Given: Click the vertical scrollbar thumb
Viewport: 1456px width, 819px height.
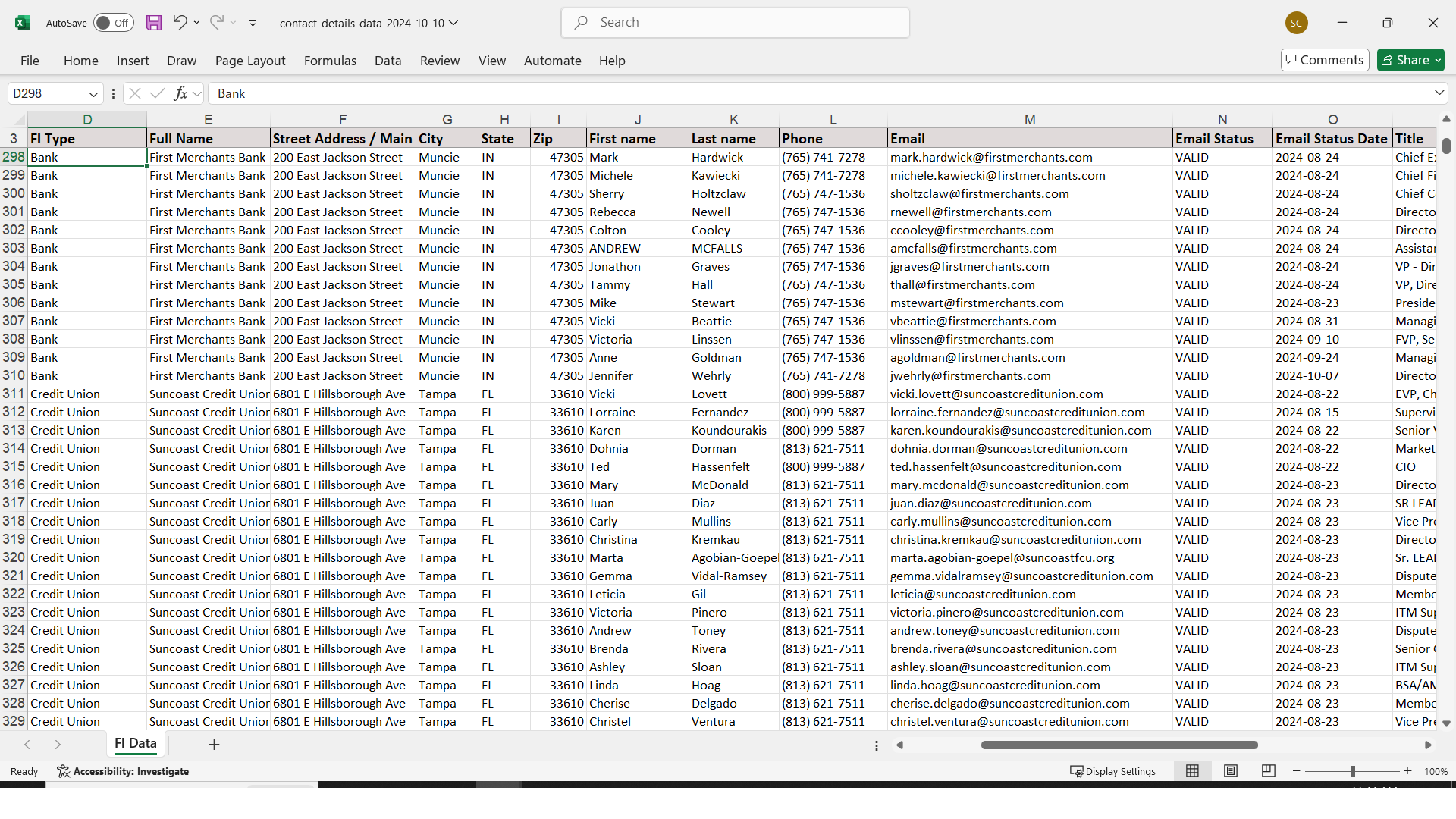Looking at the screenshot, I should [x=1446, y=146].
